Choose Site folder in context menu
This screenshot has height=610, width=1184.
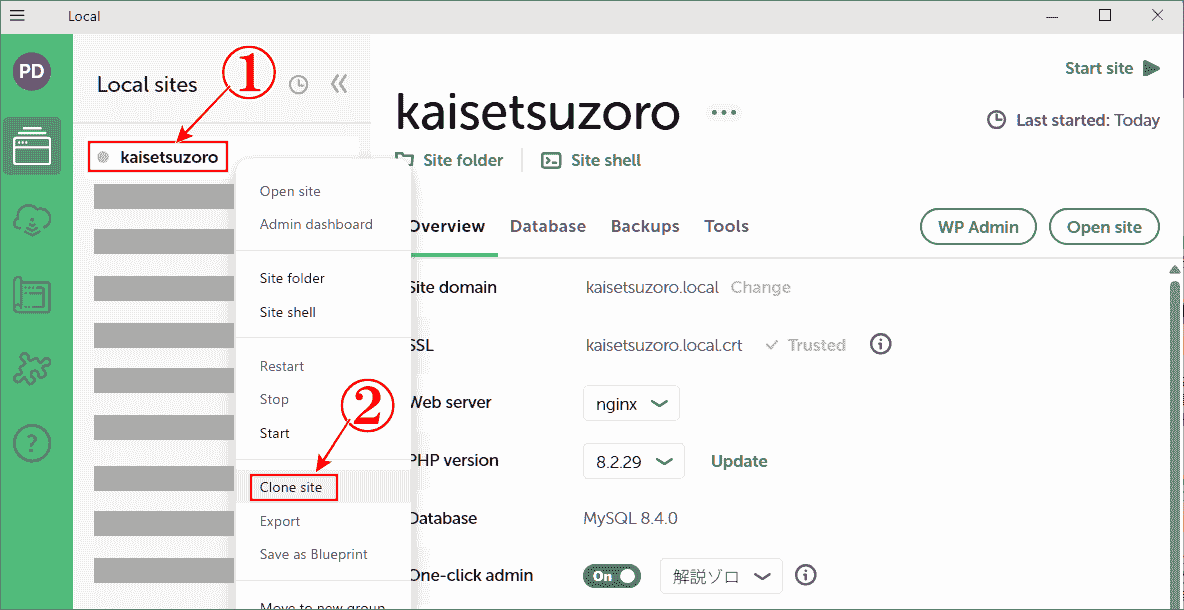tap(291, 278)
